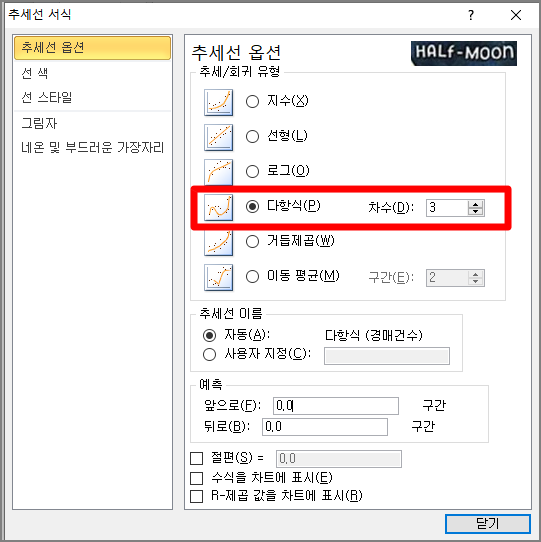Open the 선 스타일 category
Screen dimensions: 541x542
tap(93, 97)
